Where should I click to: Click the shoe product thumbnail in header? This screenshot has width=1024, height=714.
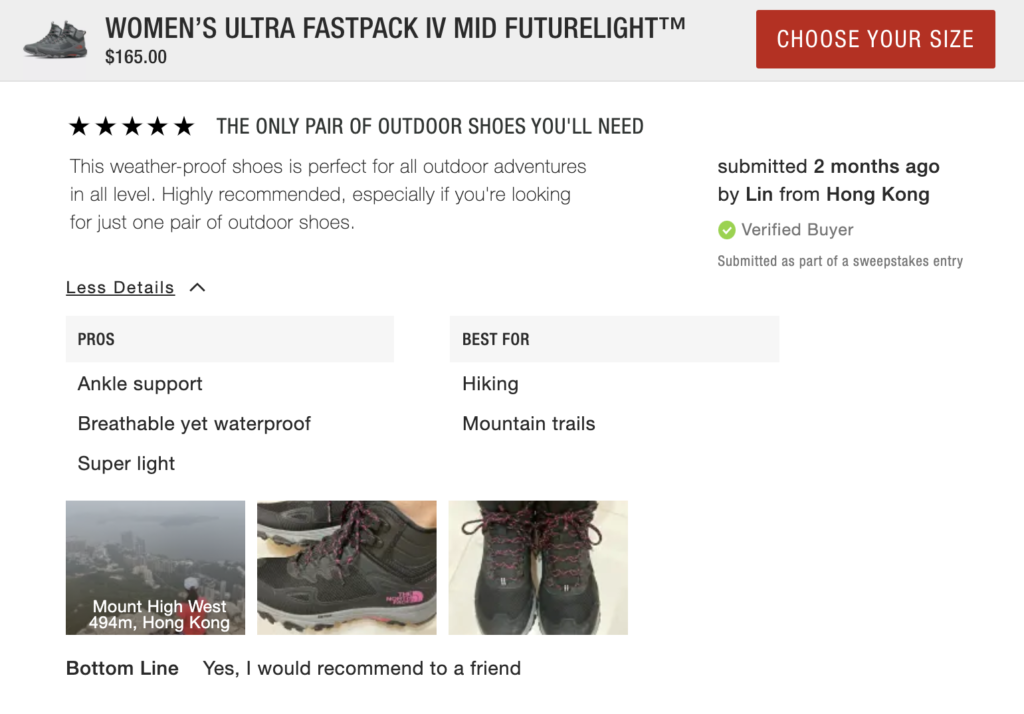click(x=56, y=39)
